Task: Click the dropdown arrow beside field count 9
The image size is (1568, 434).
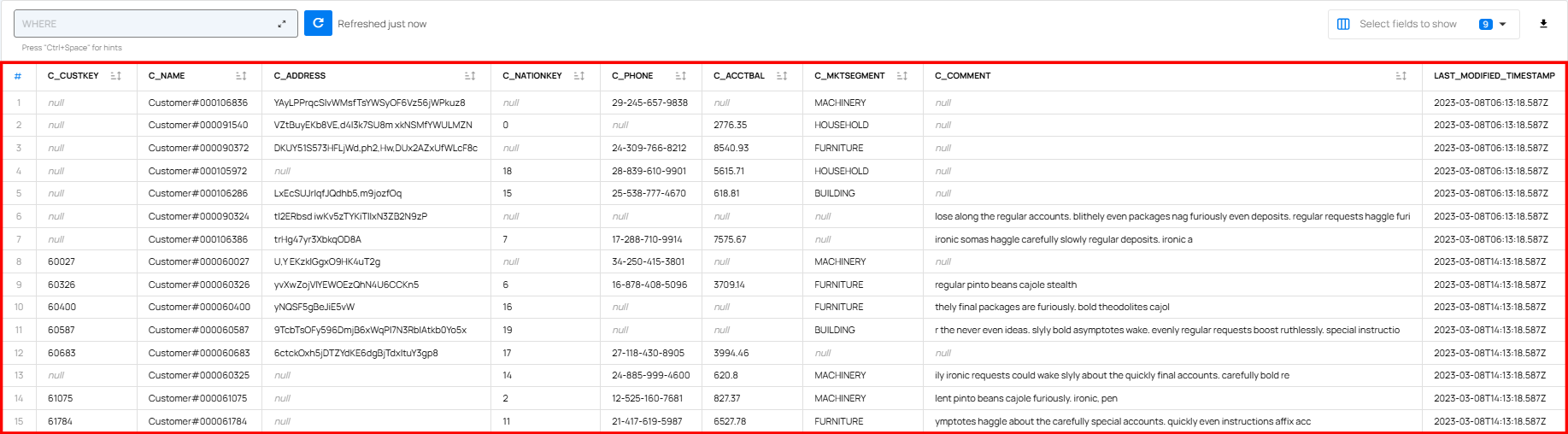Action: [x=1503, y=24]
